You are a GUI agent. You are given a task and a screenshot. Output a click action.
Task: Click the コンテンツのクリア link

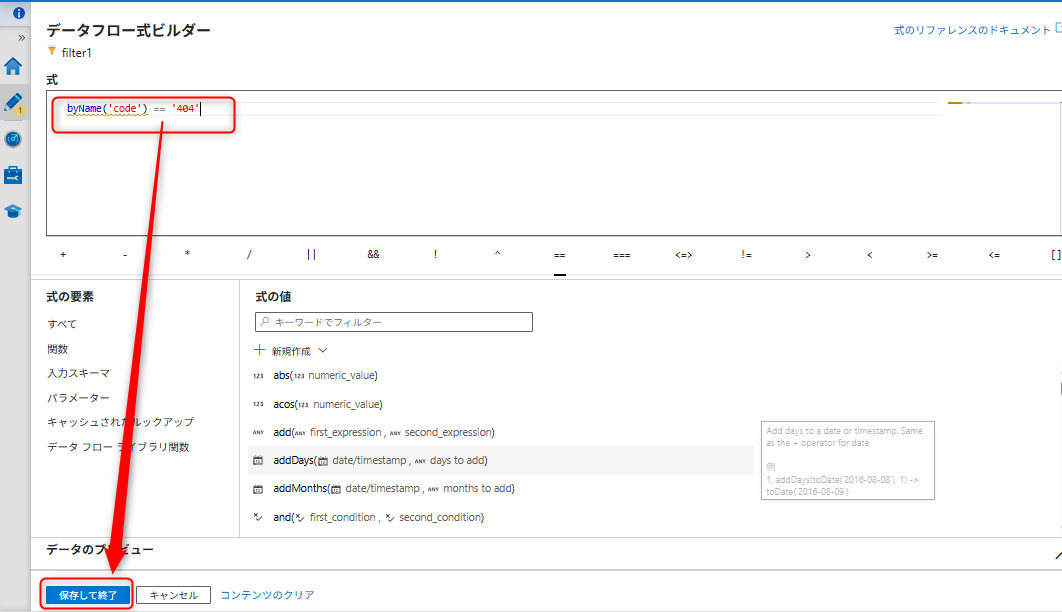point(267,595)
